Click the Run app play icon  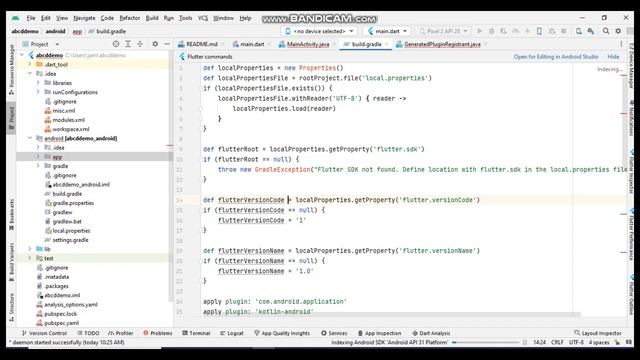tap(480, 31)
